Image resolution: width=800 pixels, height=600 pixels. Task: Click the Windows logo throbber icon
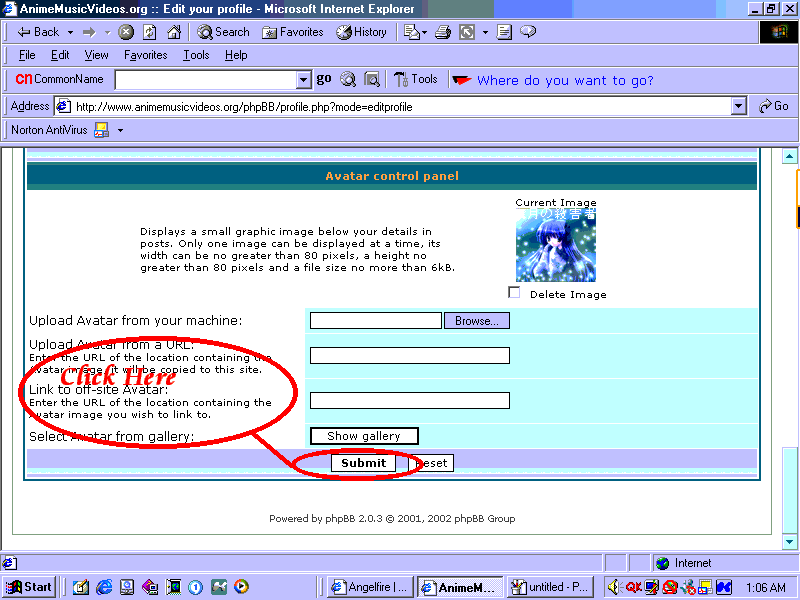click(x=779, y=32)
